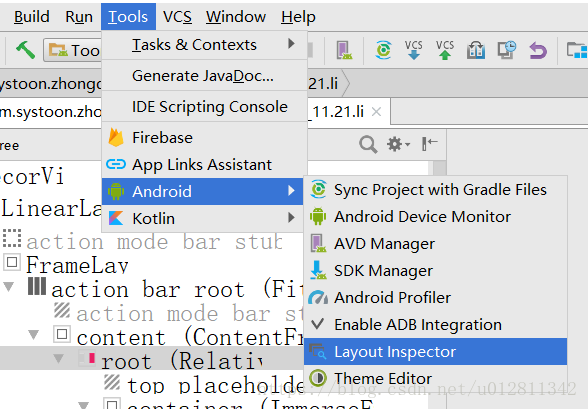Open the run configuration dropdown in toolbar
The image size is (588, 409).
click(72, 50)
